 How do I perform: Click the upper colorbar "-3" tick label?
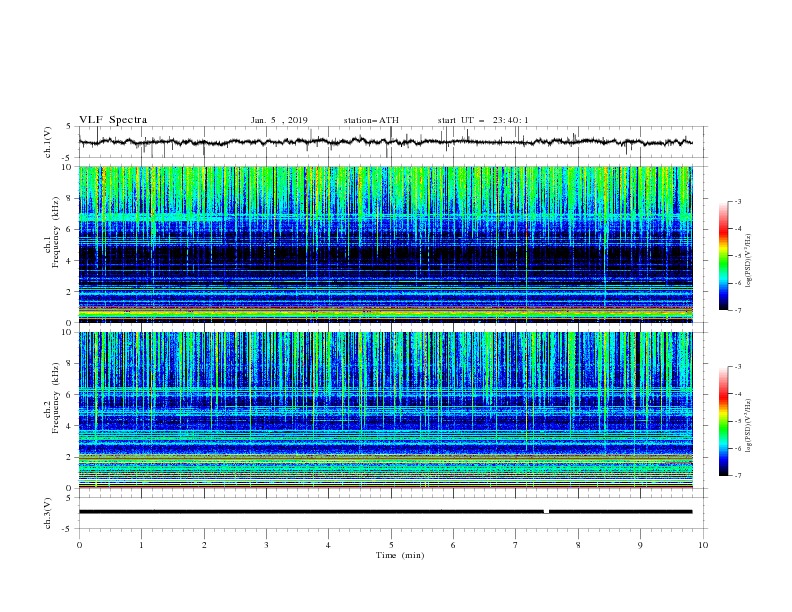738,201
